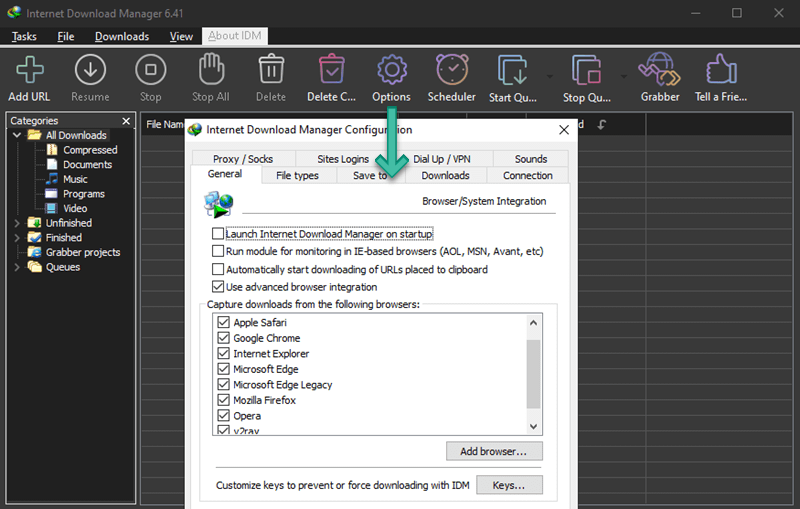Click browser list scroll down arrow
This screenshot has height=509, width=800.
pyautogui.click(x=533, y=426)
